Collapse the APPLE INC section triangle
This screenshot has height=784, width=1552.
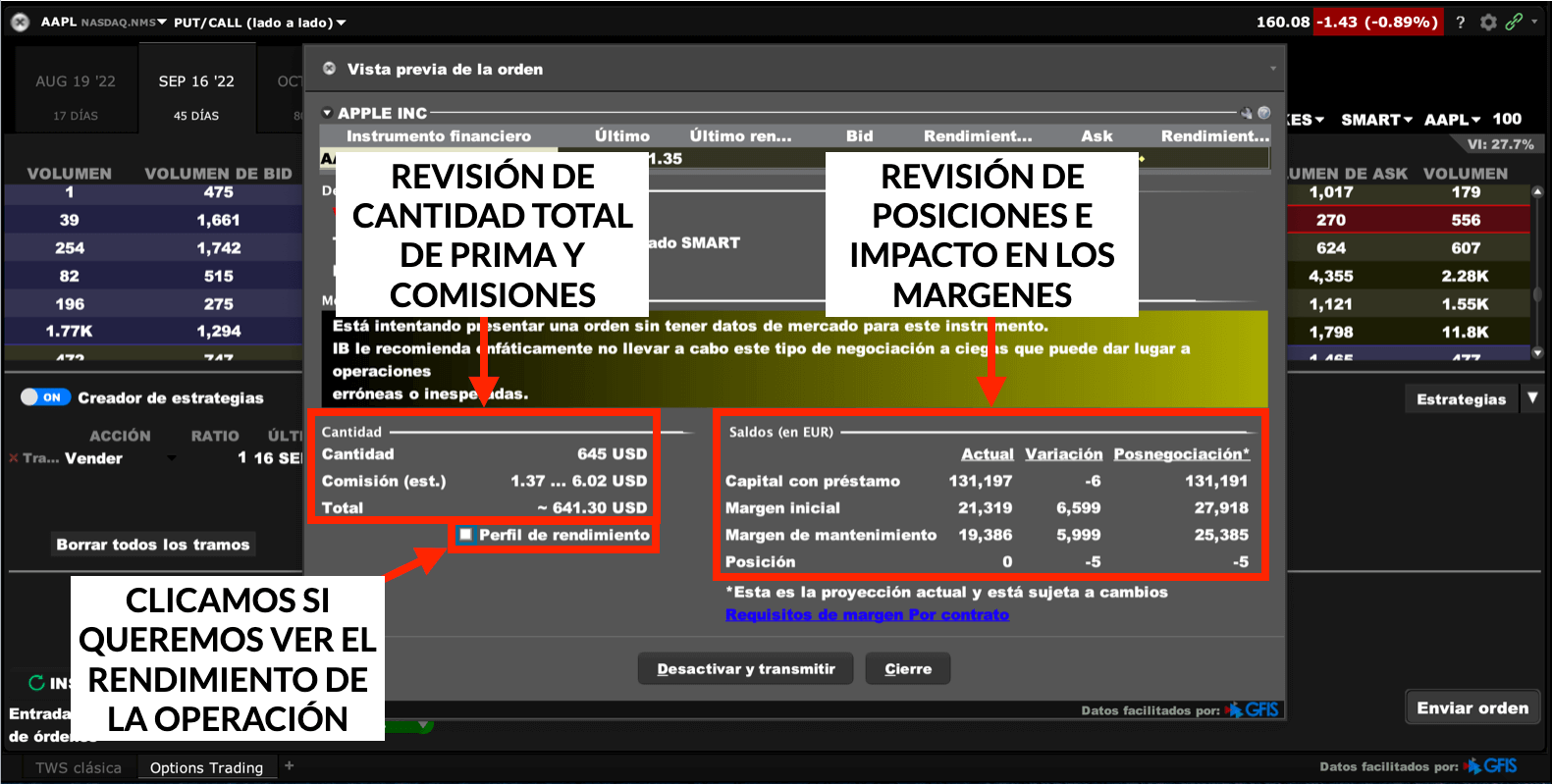[328, 113]
